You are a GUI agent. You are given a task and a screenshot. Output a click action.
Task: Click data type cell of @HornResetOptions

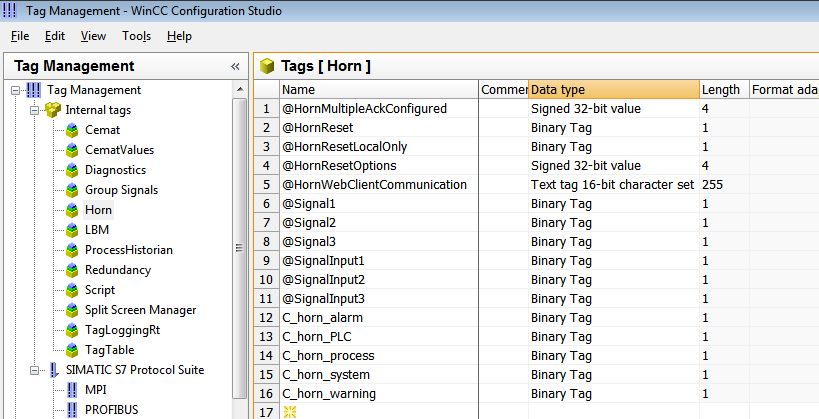click(x=614, y=166)
